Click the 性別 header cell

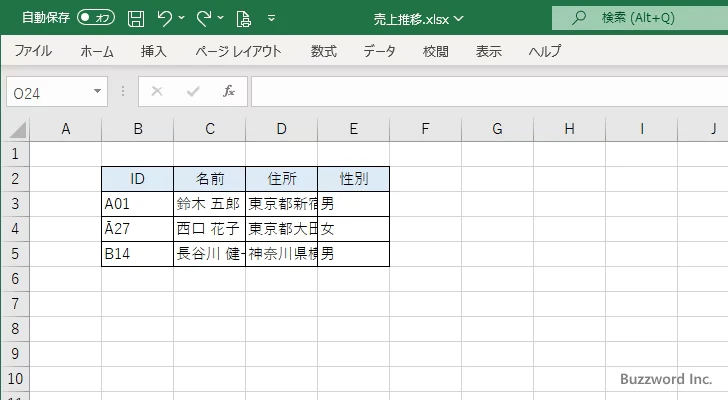[353, 179]
